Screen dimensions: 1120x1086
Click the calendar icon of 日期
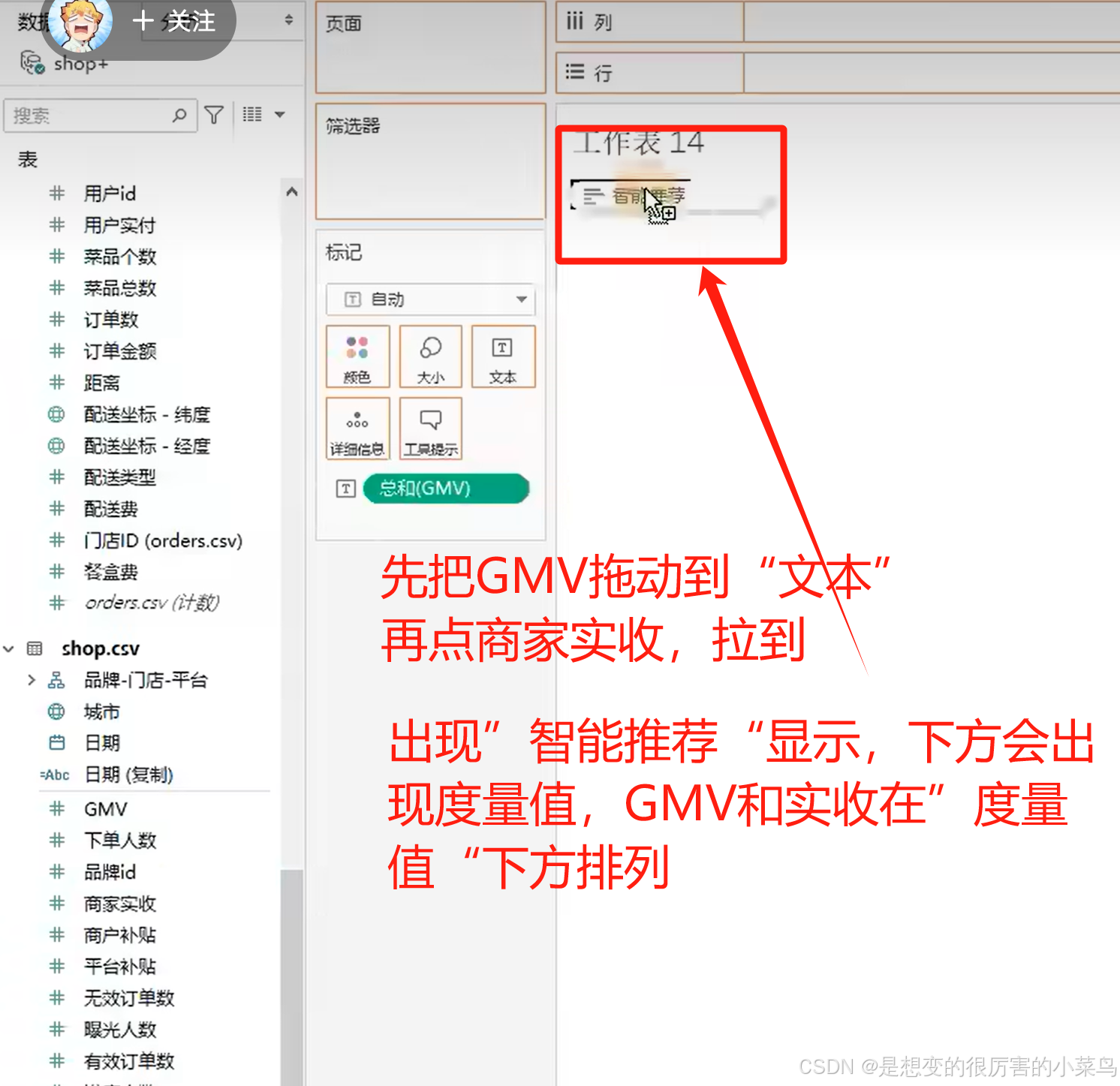tap(56, 743)
